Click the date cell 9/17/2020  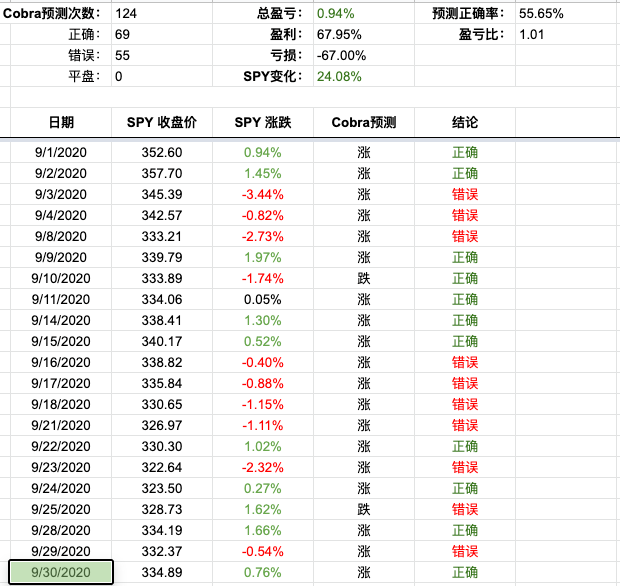click(x=61, y=383)
